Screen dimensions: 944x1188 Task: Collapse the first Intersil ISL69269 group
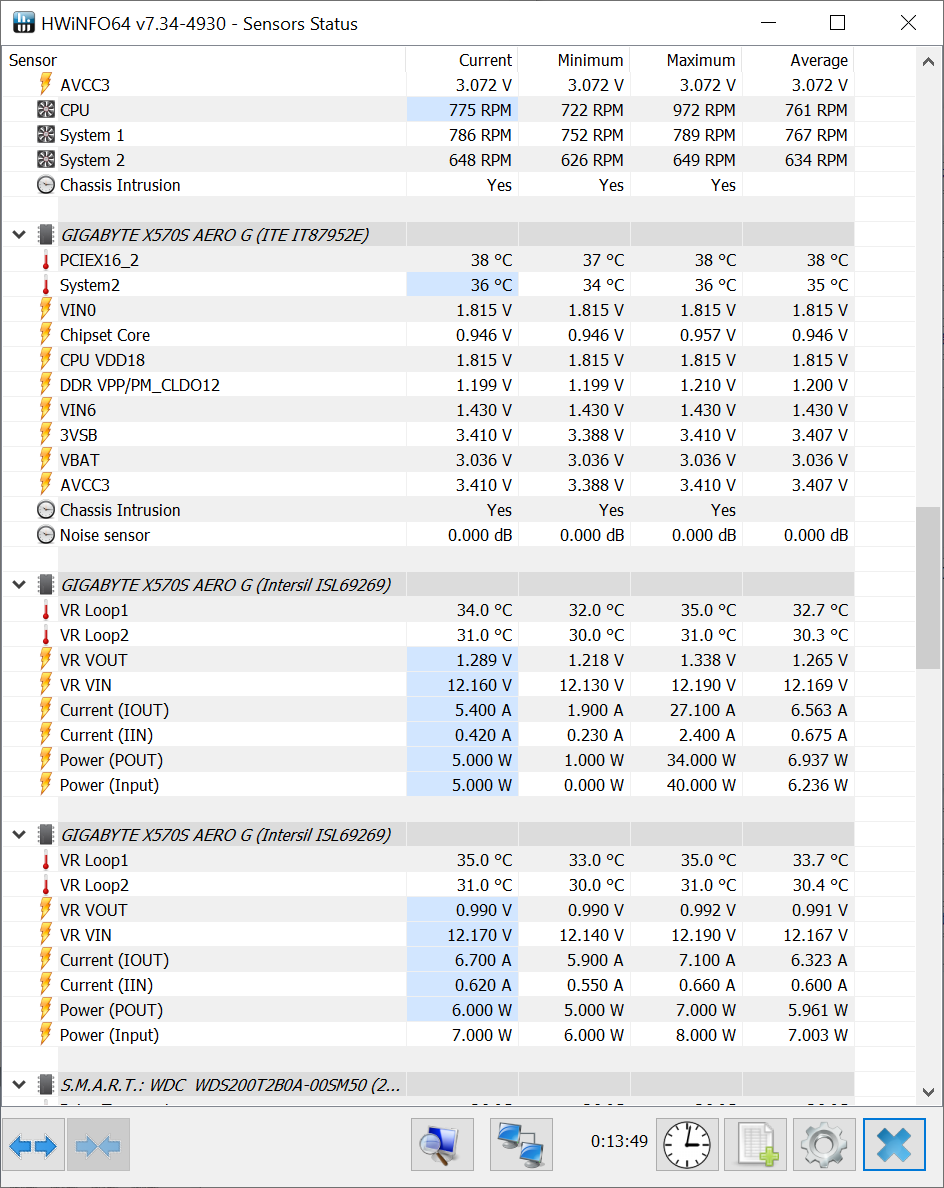(x=20, y=585)
